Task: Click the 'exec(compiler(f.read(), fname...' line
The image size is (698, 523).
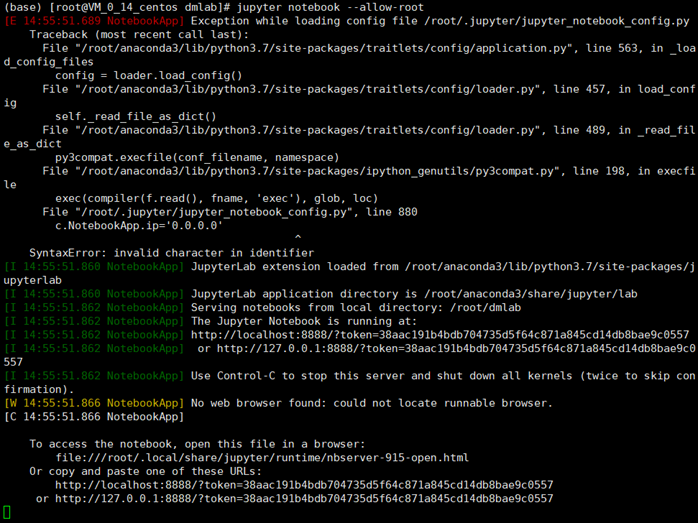Action: click(216, 199)
